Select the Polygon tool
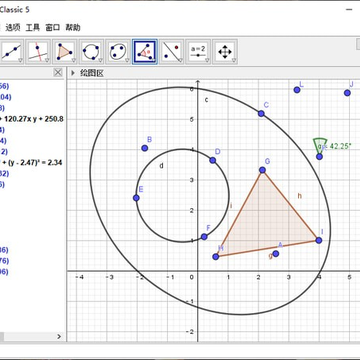The width and height of the screenshot is (360, 360). 65,52
